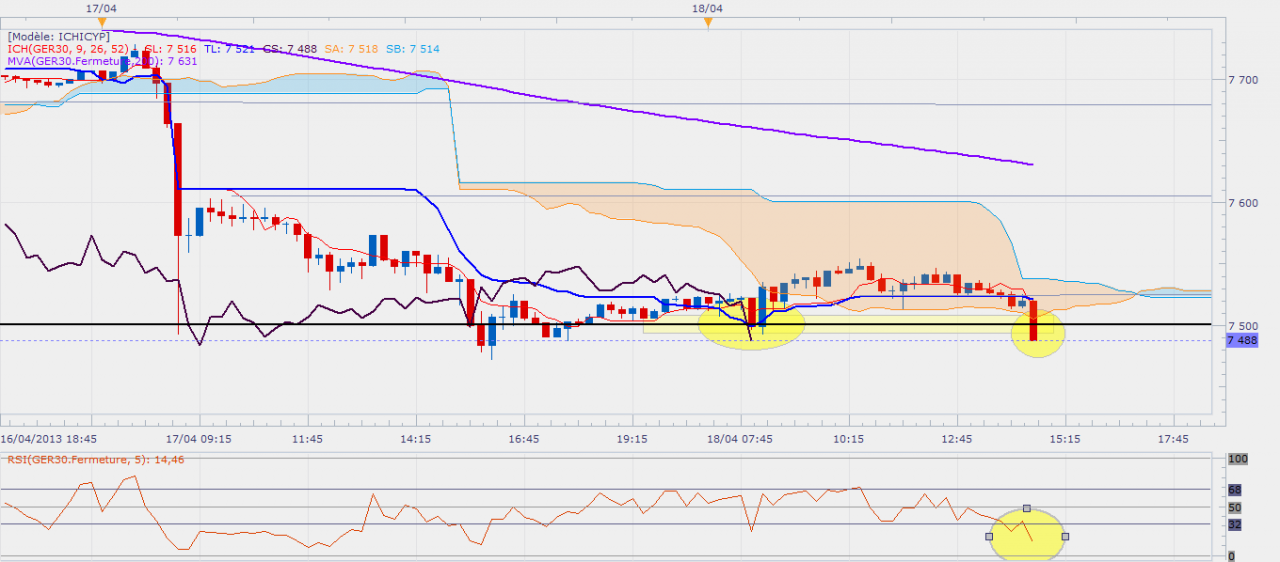Select the purple MVA 200 line endpoint
1280x562 pixels.
[1031, 164]
